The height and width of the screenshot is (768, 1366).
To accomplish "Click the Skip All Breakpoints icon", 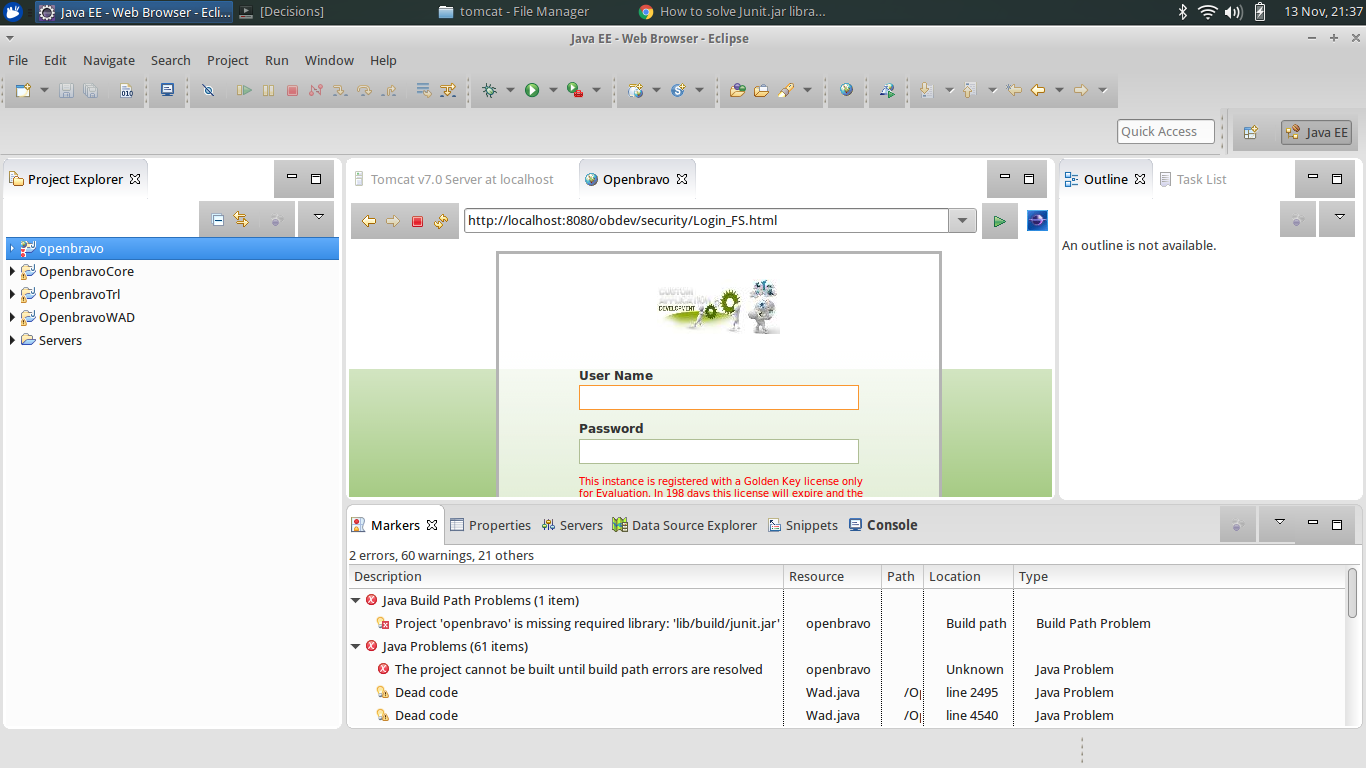I will (208, 90).
